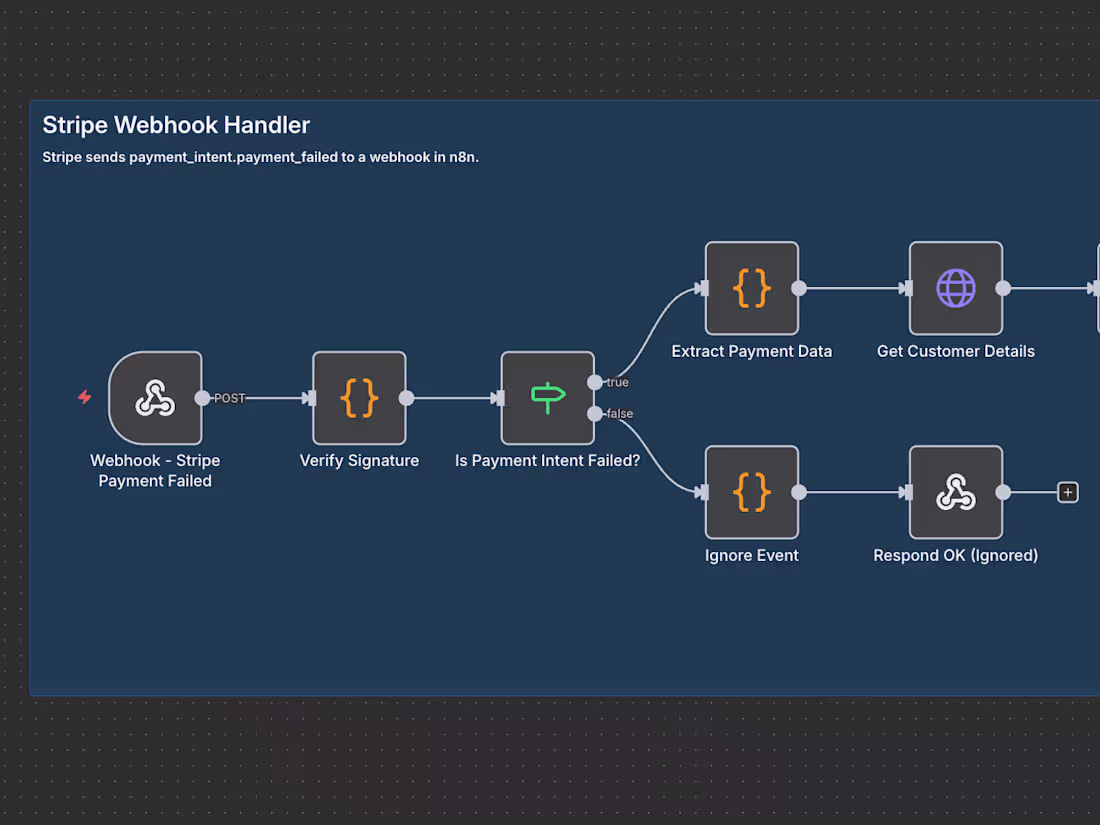This screenshot has width=1100, height=825.
Task: Click the Extract Payment Data output connector
Action: tap(798, 288)
